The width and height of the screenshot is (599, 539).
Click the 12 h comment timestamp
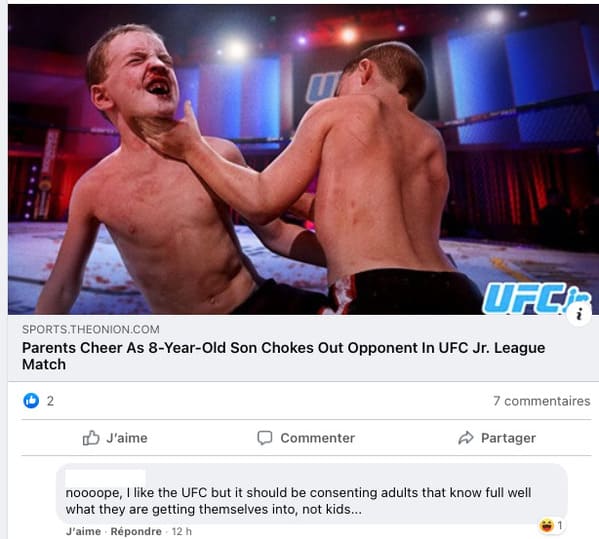[x=181, y=531]
